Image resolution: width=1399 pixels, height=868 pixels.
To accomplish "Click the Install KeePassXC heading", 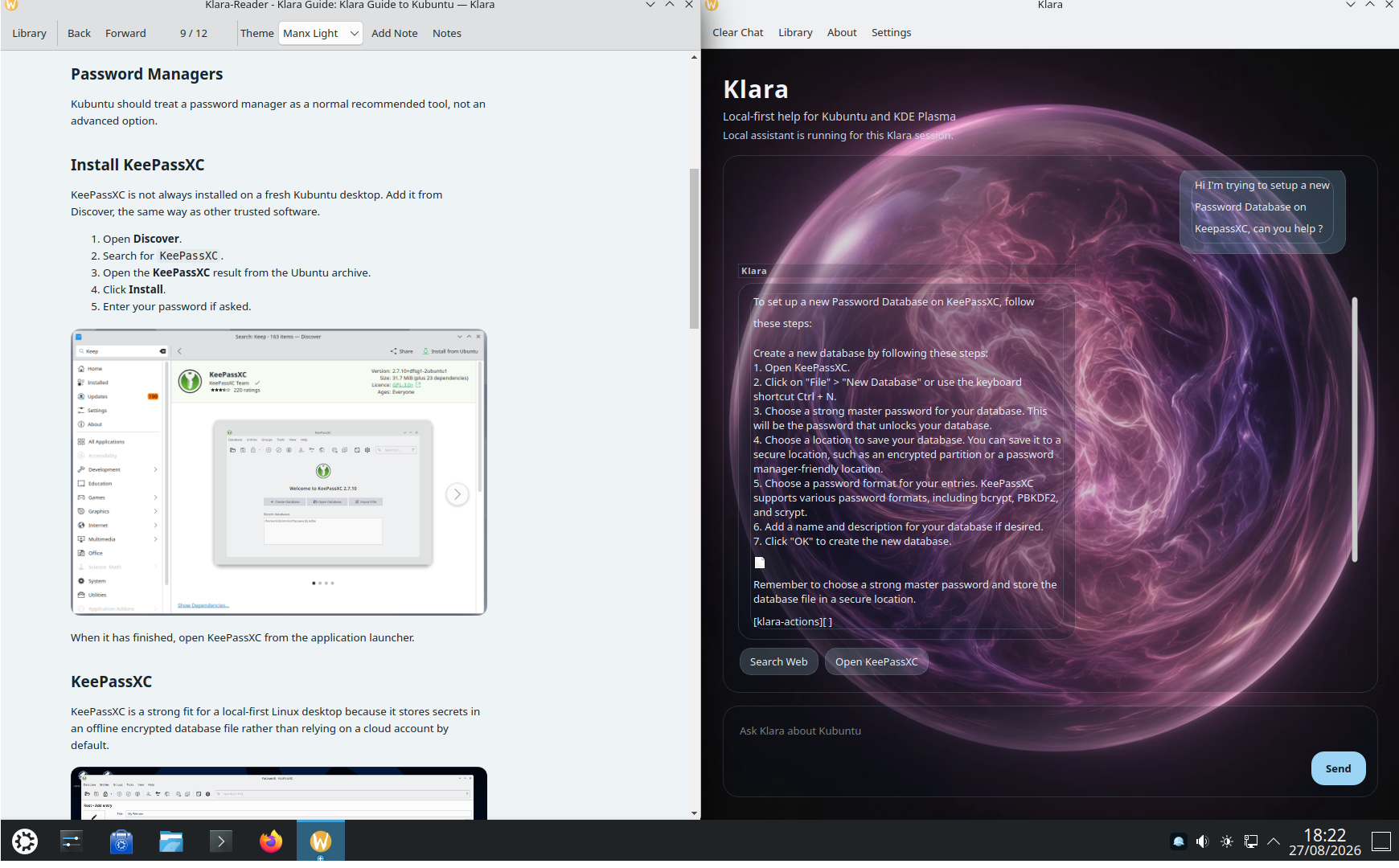I will [x=137, y=165].
